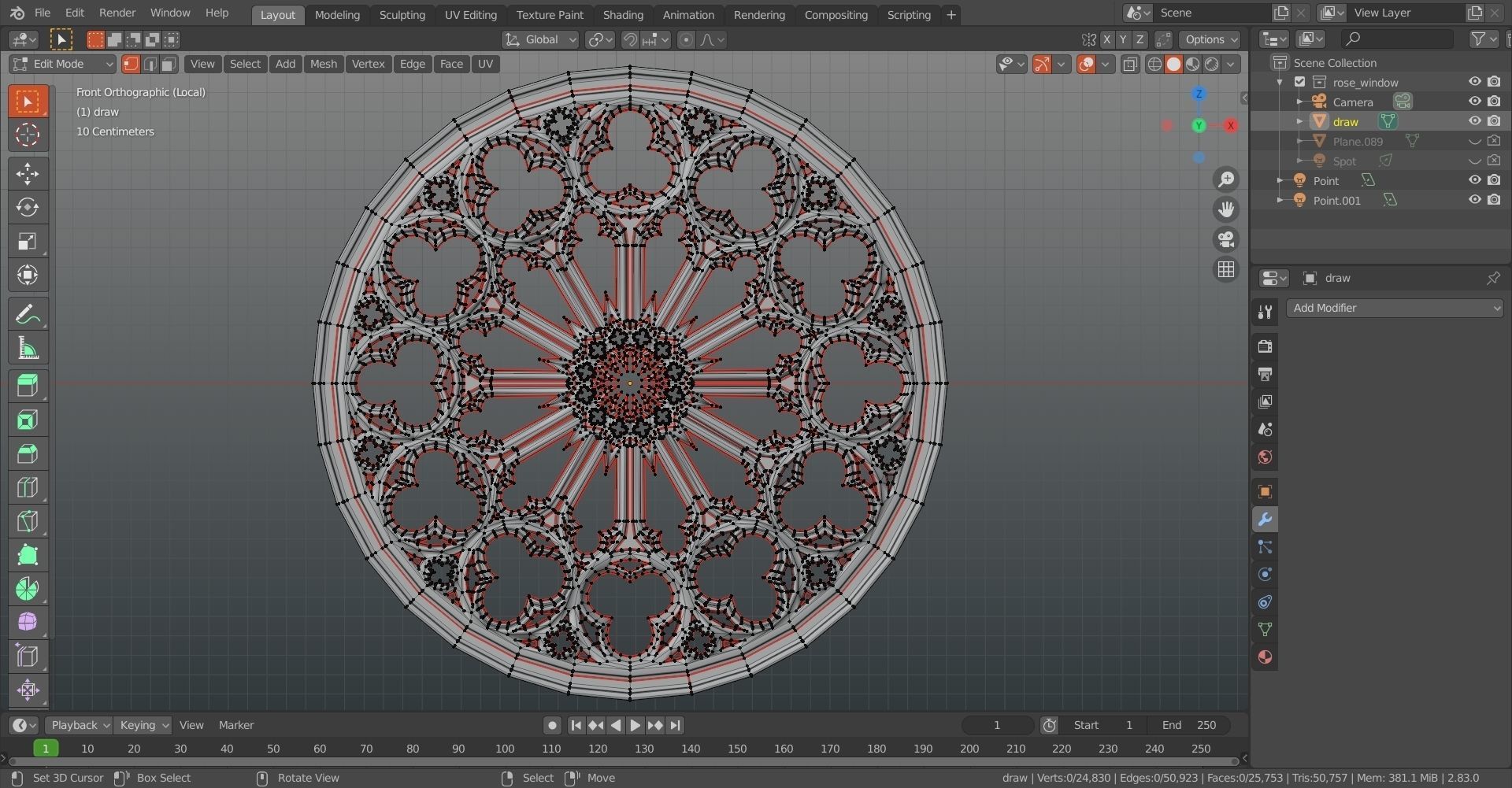Play the animation forward
Viewport: 1512px width, 788px height.
point(635,725)
